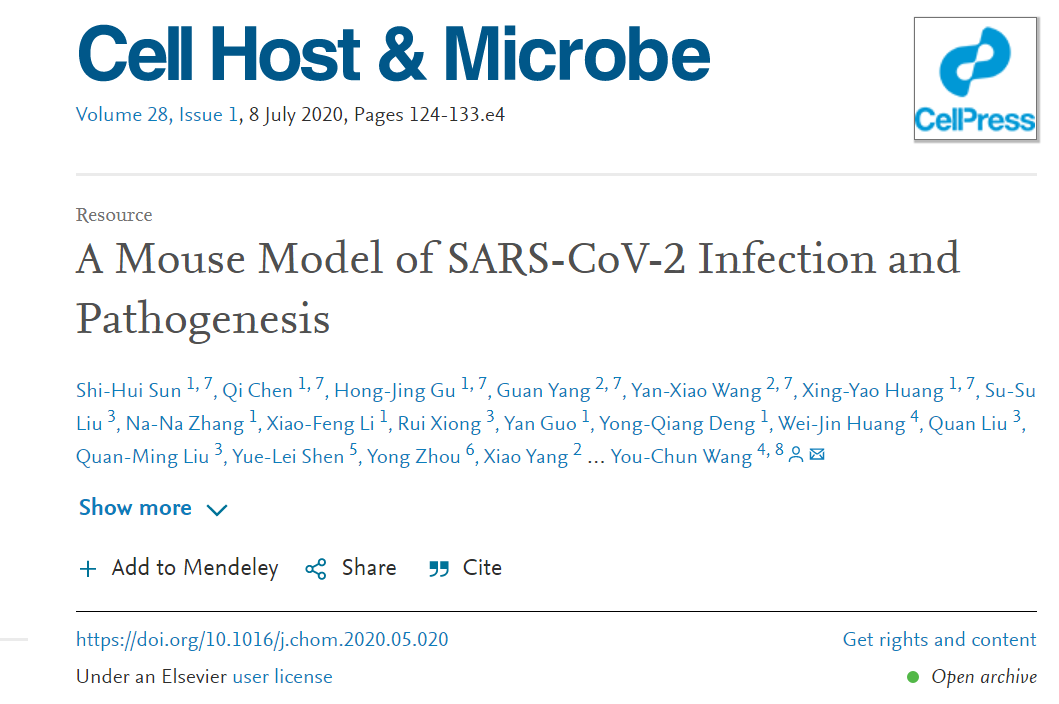Open Volume 28, Issue 1 link
The height and width of the screenshot is (704, 1059).
pyautogui.click(x=157, y=115)
